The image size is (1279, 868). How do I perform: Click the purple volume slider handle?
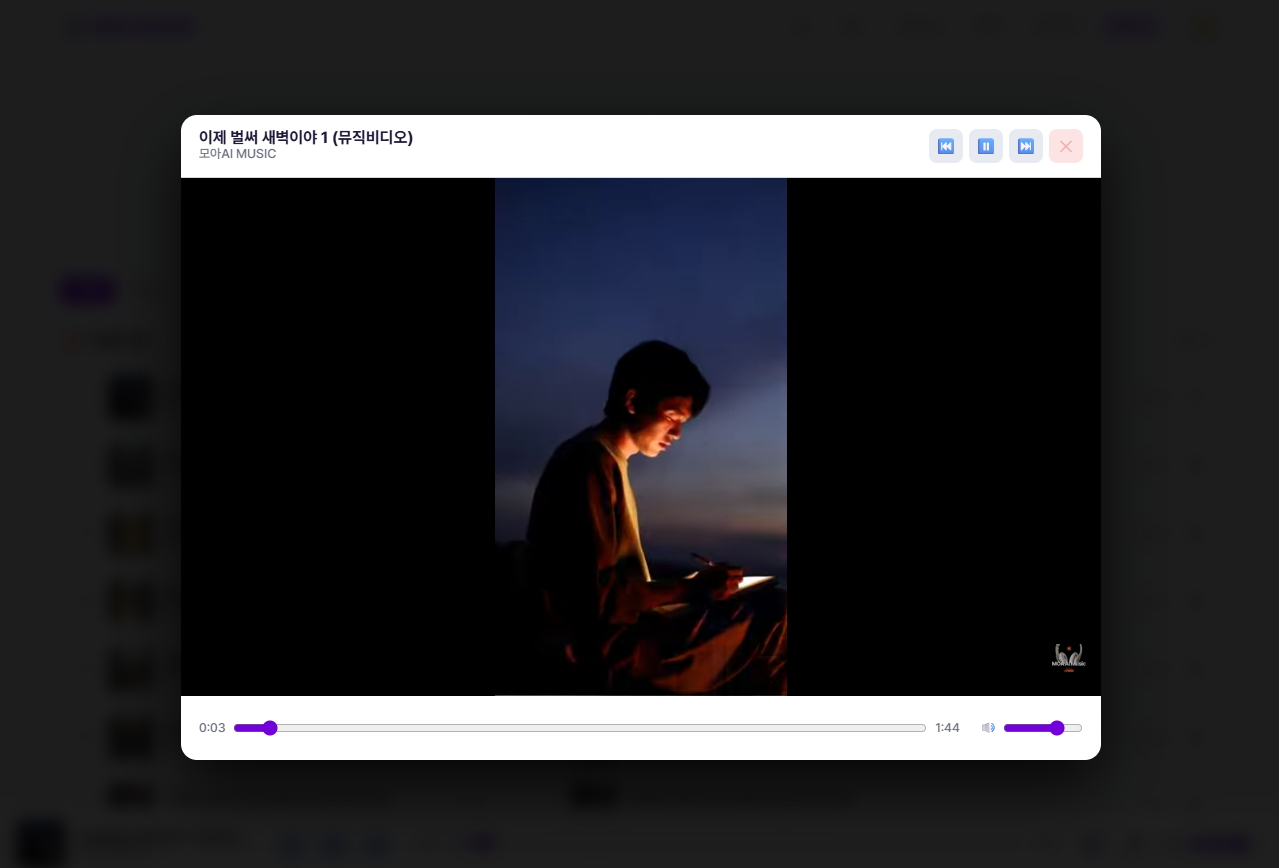pyautogui.click(x=1057, y=728)
